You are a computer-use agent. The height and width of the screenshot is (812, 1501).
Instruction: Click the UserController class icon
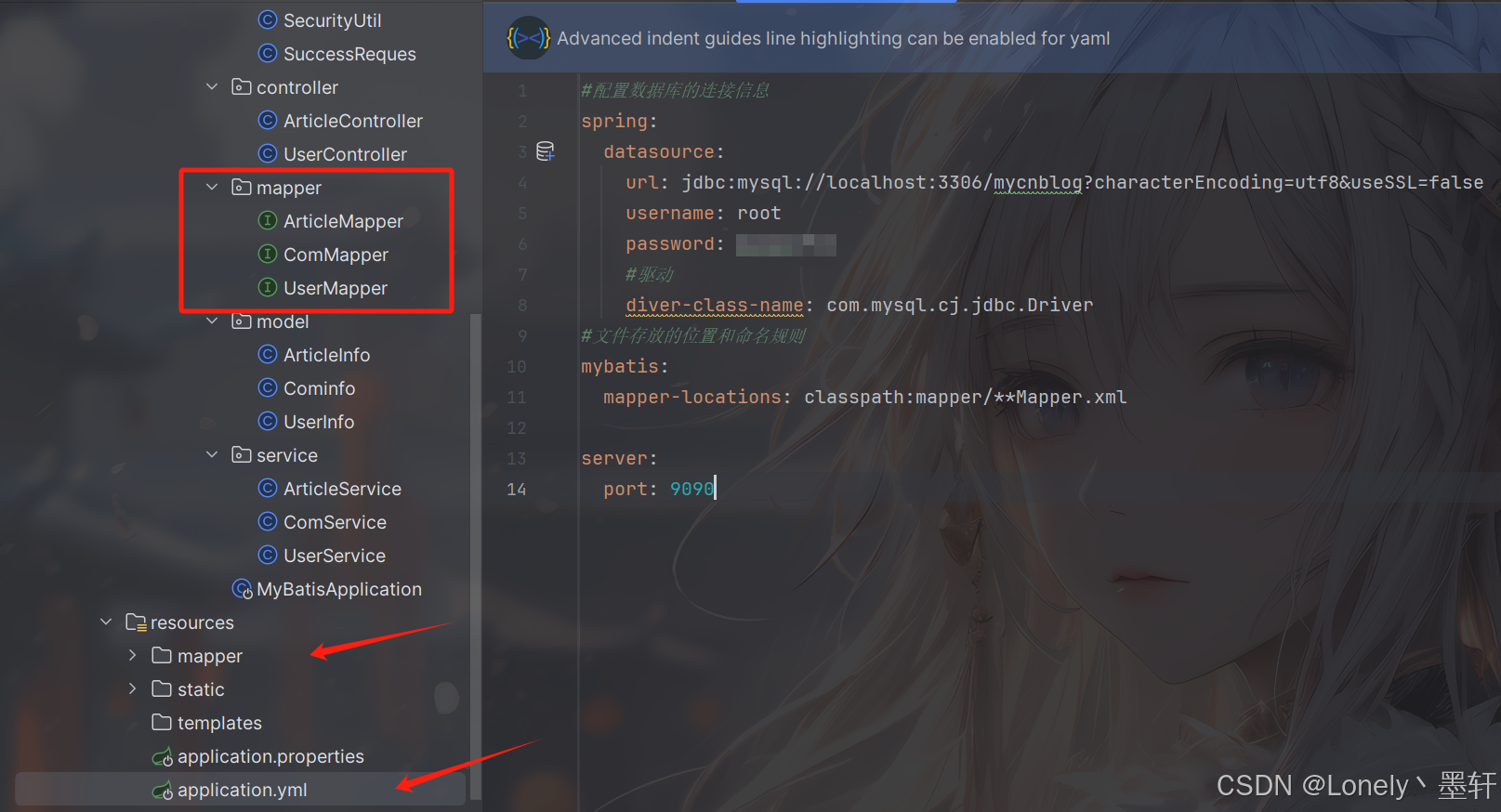pos(268,153)
